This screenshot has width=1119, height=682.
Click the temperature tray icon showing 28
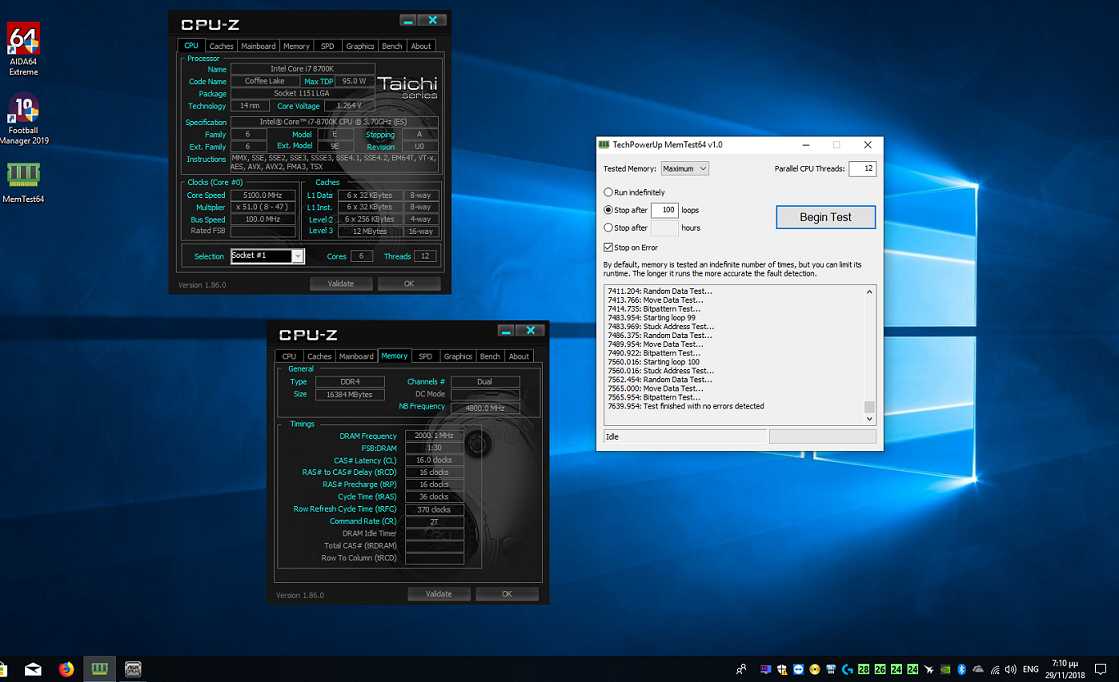[x=864, y=669]
